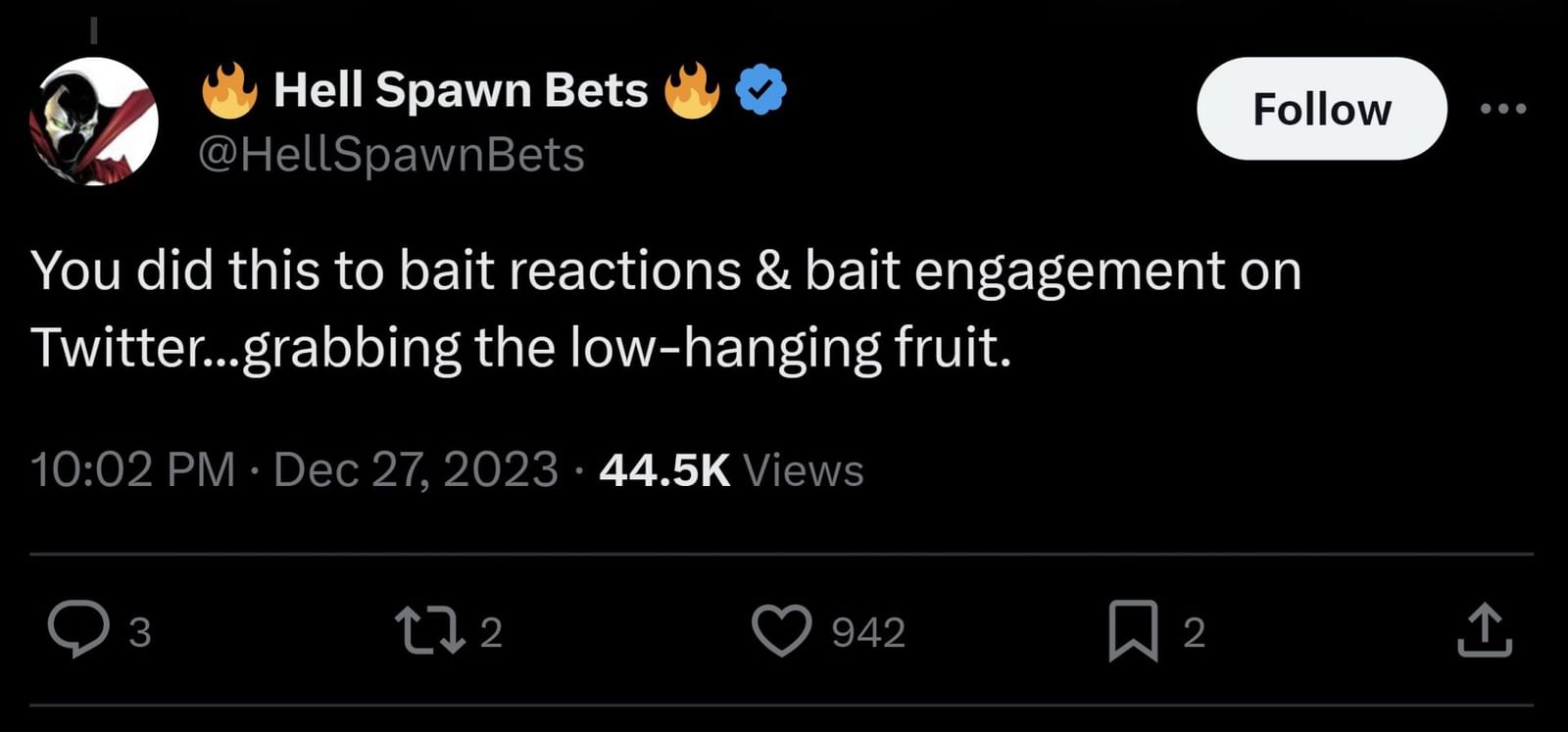Click the fire emoji after the name

pyautogui.click(x=692, y=90)
